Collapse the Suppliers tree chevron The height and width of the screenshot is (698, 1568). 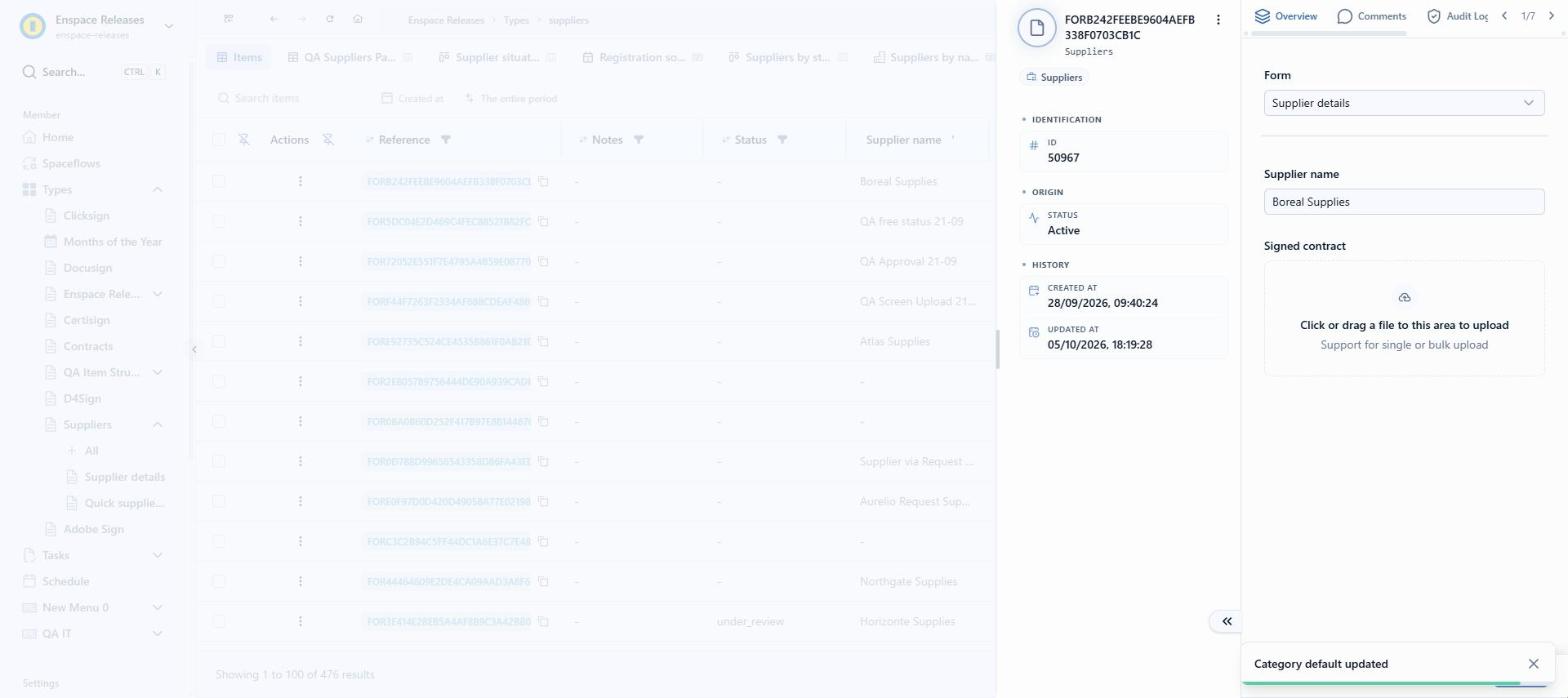pyautogui.click(x=158, y=425)
